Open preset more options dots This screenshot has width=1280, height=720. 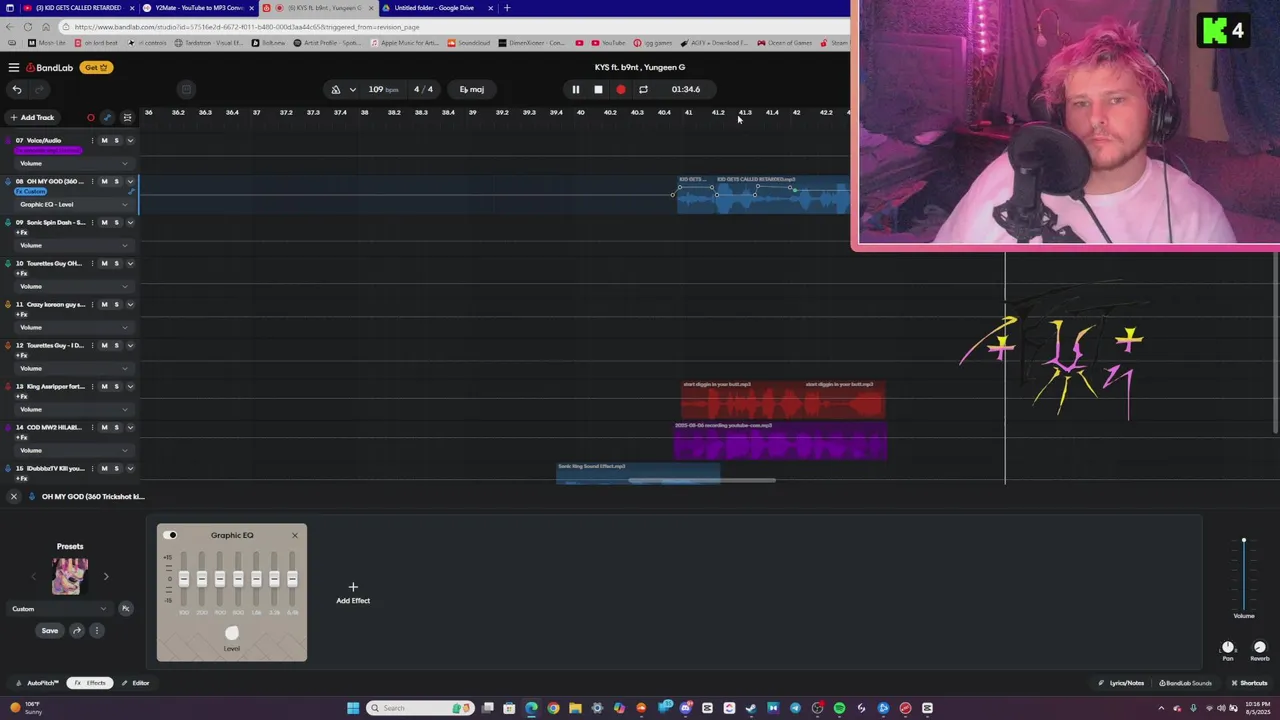[97, 630]
